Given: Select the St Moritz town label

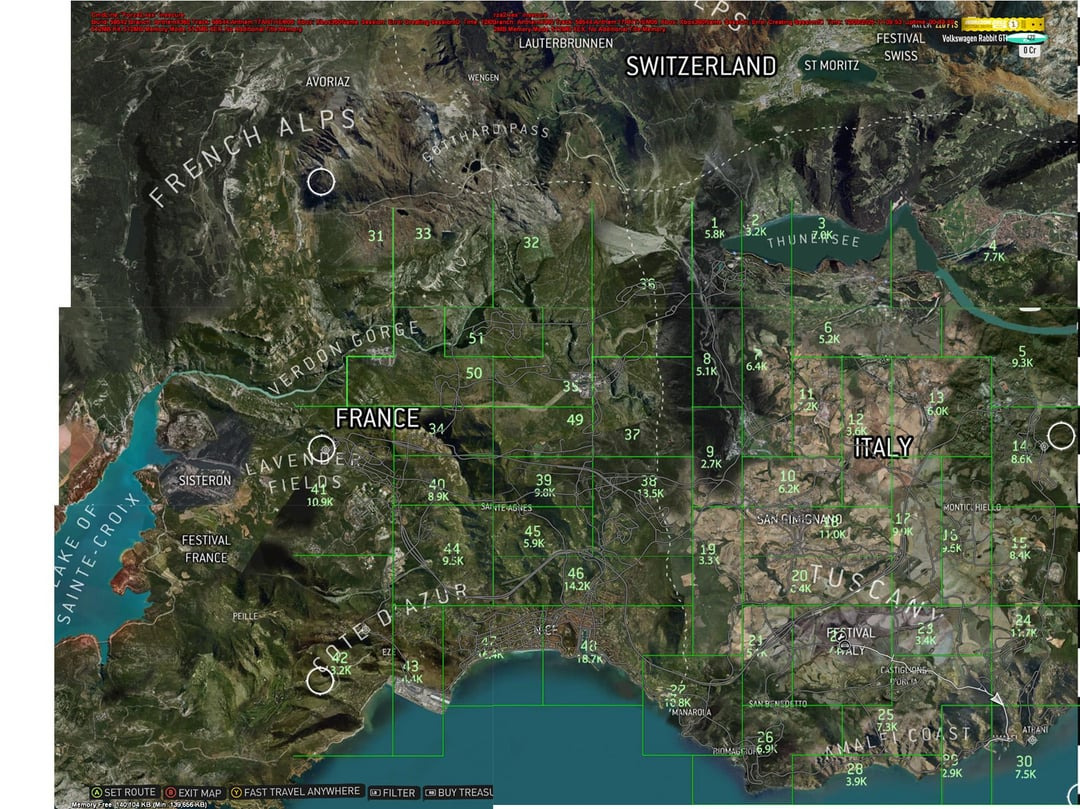Looking at the screenshot, I should tap(831, 65).
